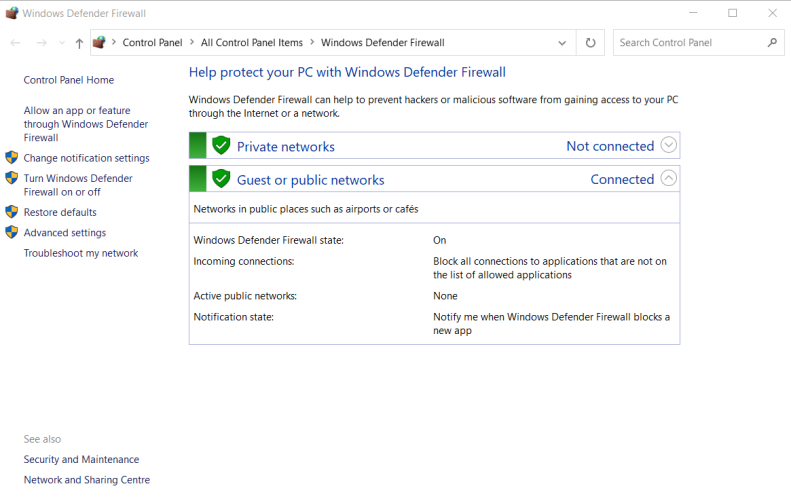This screenshot has width=791, height=501.
Task: Refresh the Windows Defender Firewall page
Action: click(x=590, y=43)
